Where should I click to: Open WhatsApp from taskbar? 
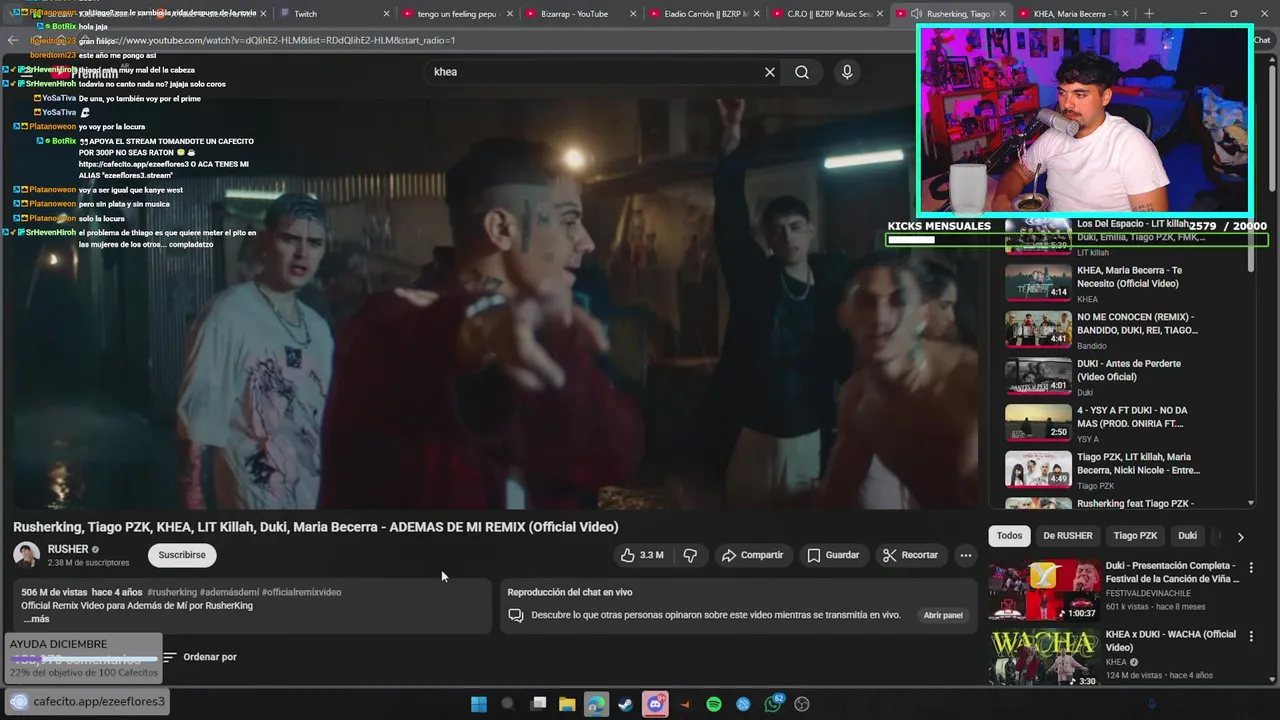coord(773,704)
